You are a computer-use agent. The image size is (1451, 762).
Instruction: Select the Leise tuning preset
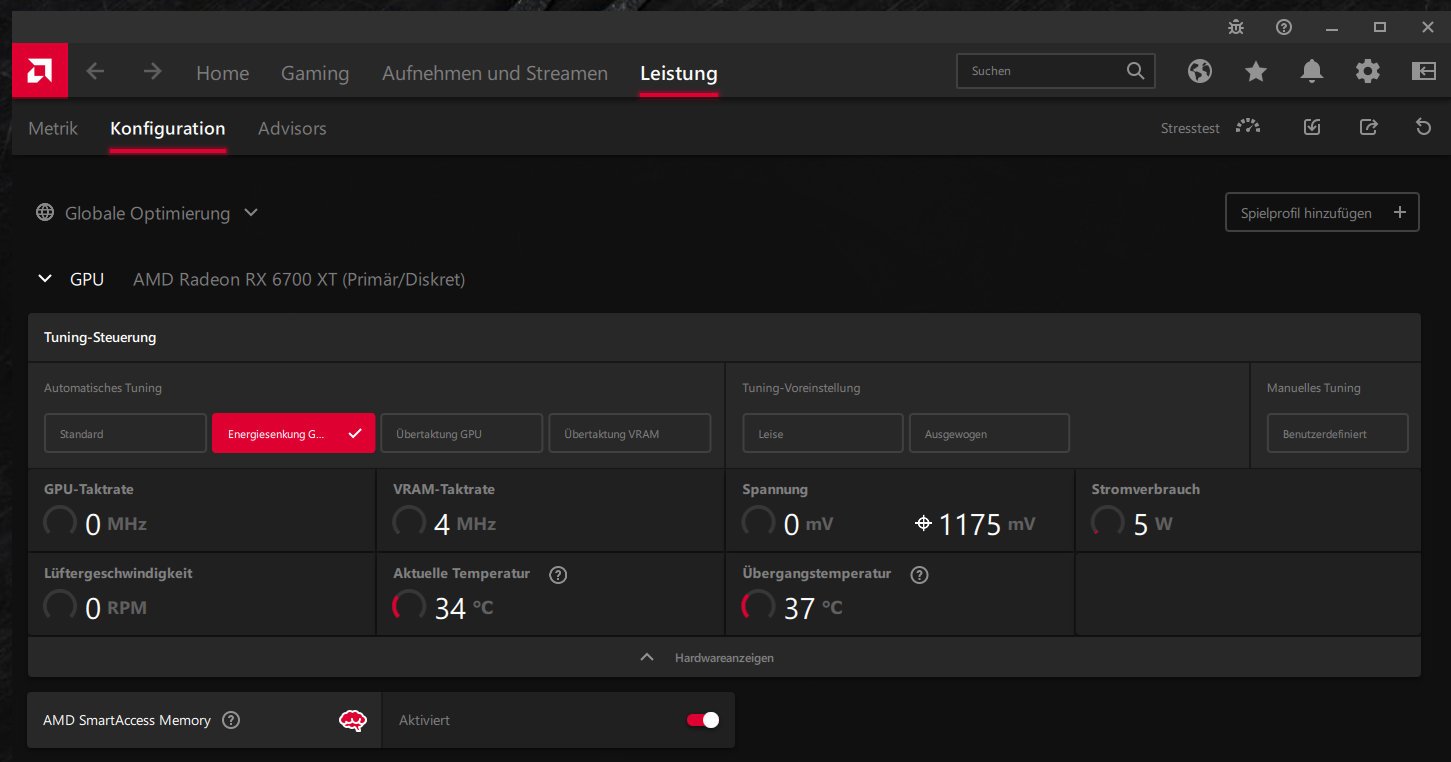click(x=823, y=433)
